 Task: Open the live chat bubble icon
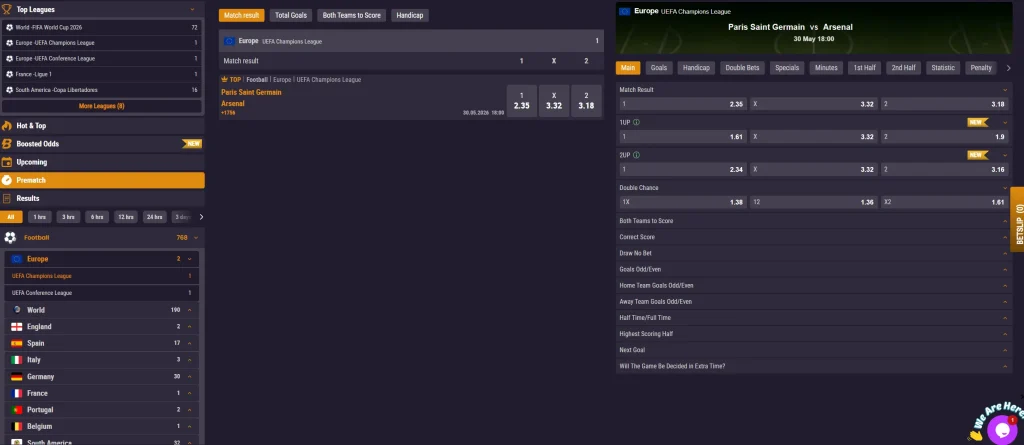tap(1000, 429)
